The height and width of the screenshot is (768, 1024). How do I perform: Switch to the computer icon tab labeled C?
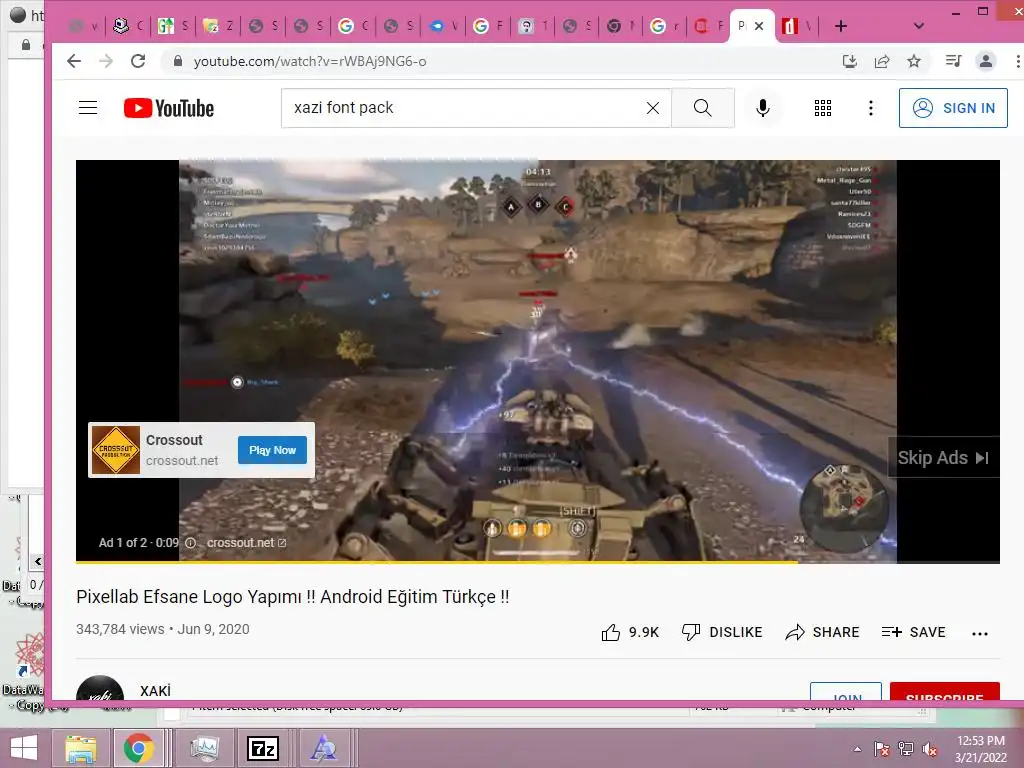point(128,26)
